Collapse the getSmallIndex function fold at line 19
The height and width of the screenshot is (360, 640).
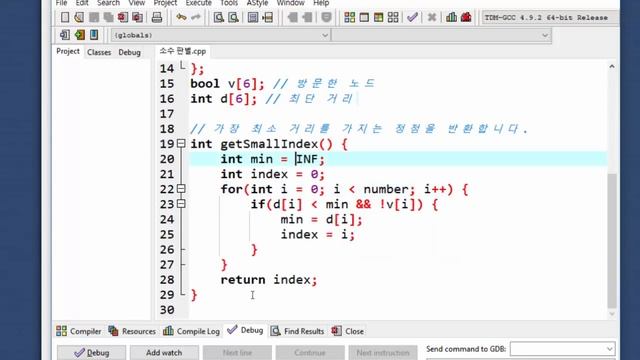click(x=181, y=144)
